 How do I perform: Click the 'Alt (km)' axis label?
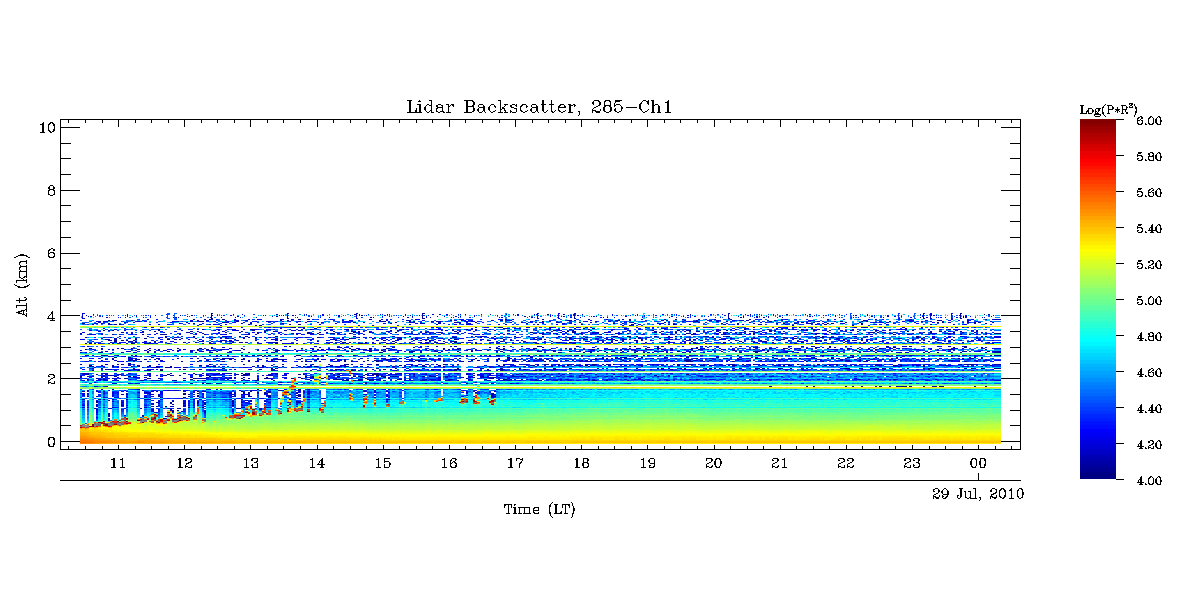coord(22,285)
